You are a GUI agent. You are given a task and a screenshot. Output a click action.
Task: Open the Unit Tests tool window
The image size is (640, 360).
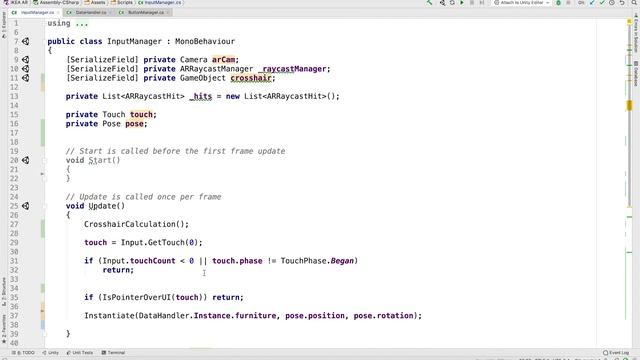[80, 353]
